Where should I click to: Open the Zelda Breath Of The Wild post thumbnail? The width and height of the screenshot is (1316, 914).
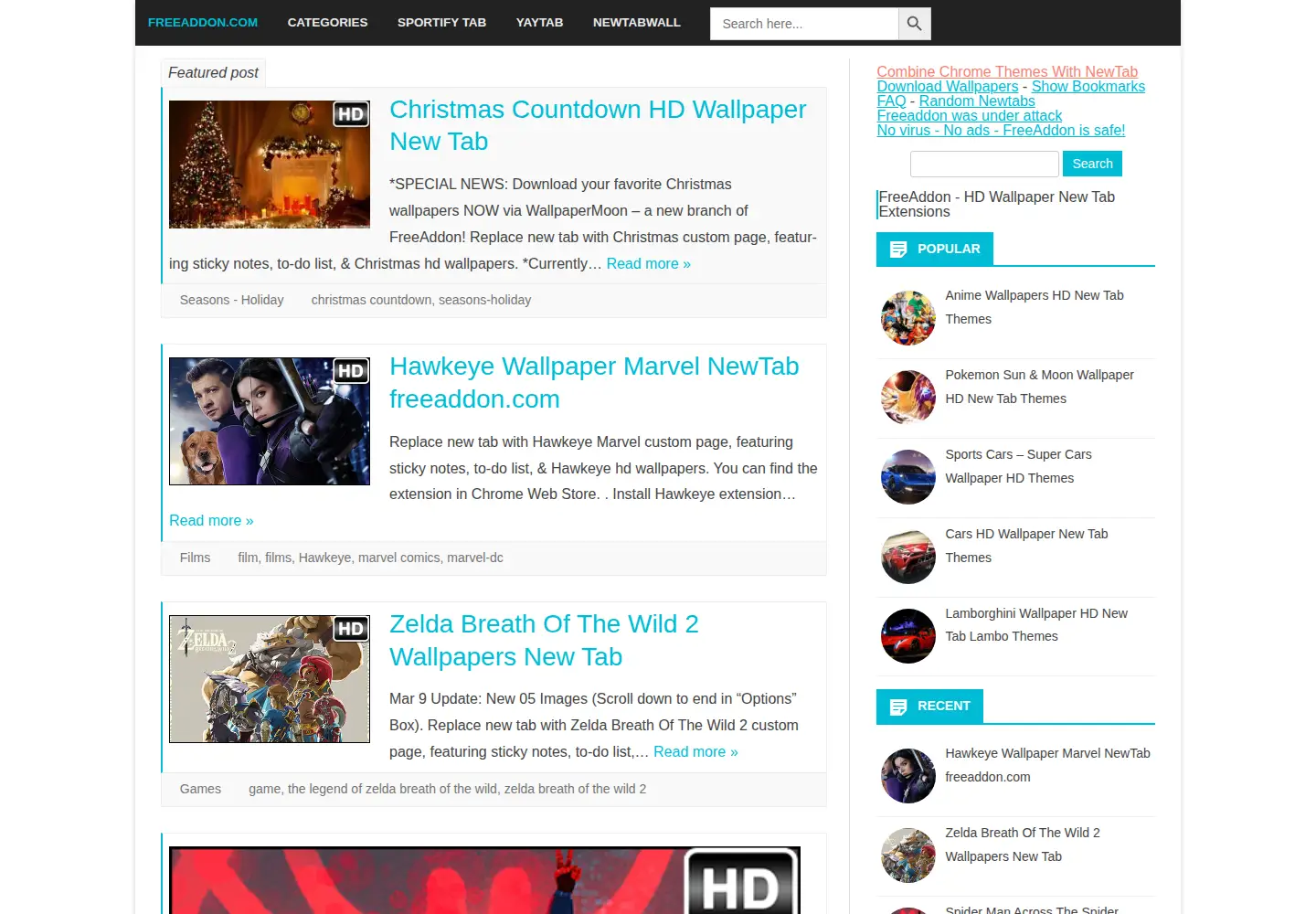click(x=270, y=679)
